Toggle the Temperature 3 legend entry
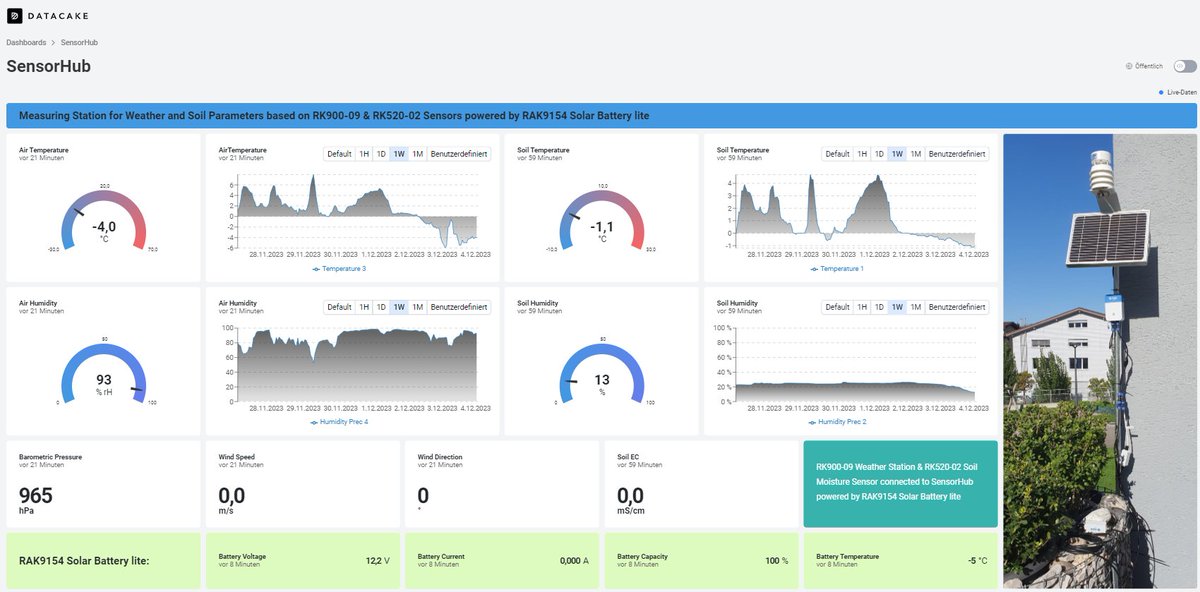This screenshot has width=1200, height=592. click(x=339, y=269)
